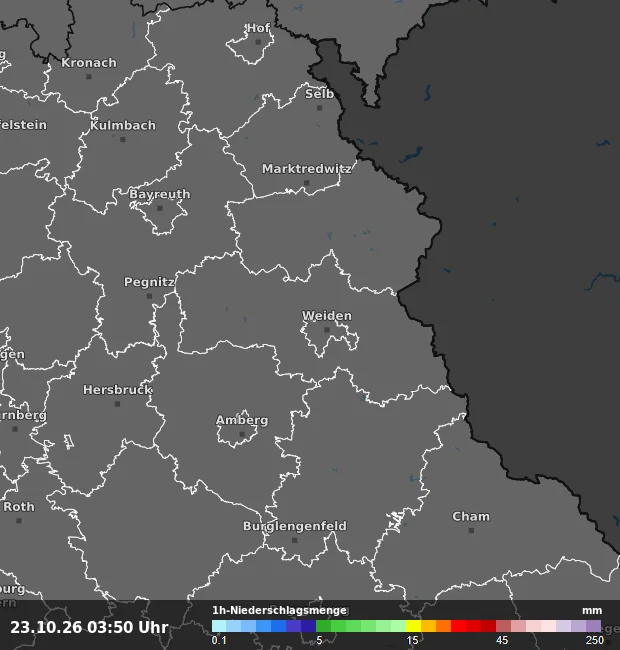Click the Amberg city marker square

tap(242, 434)
